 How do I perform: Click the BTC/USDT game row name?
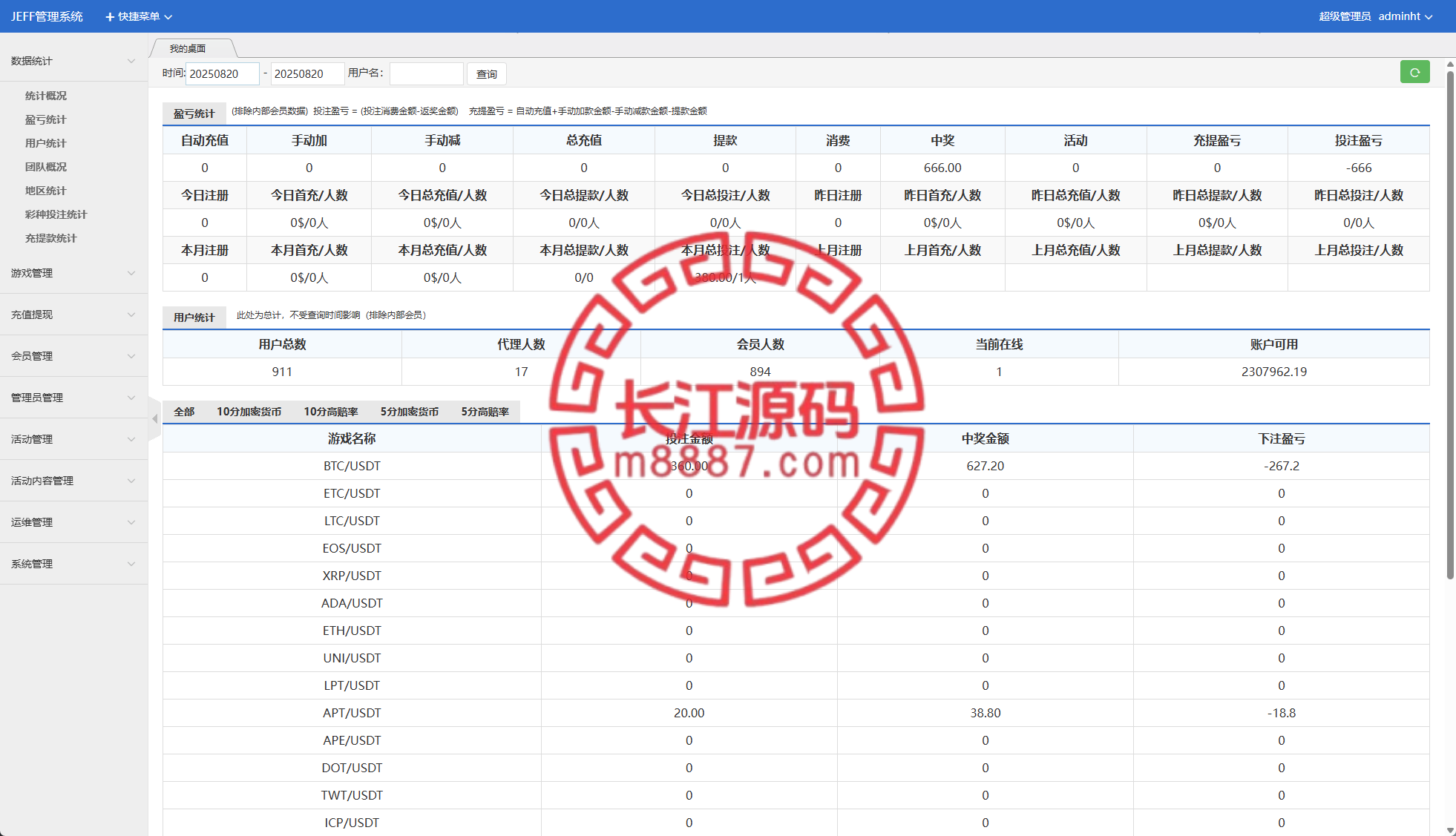tap(352, 466)
